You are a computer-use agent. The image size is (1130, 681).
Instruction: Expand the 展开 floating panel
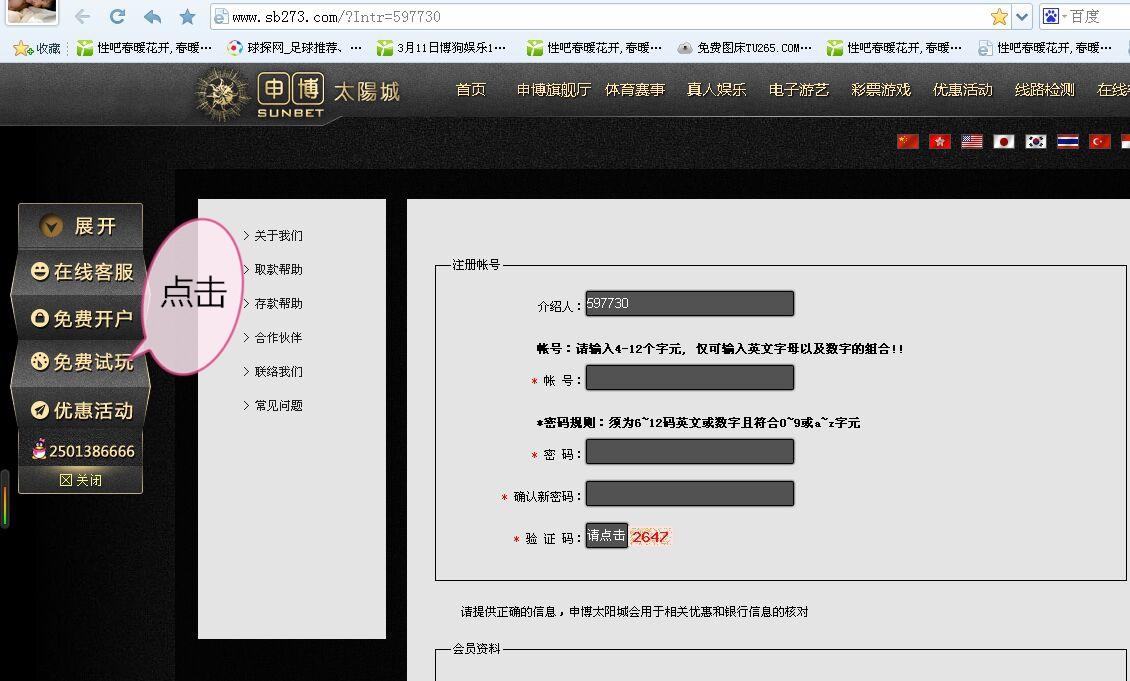pyautogui.click(x=80, y=226)
